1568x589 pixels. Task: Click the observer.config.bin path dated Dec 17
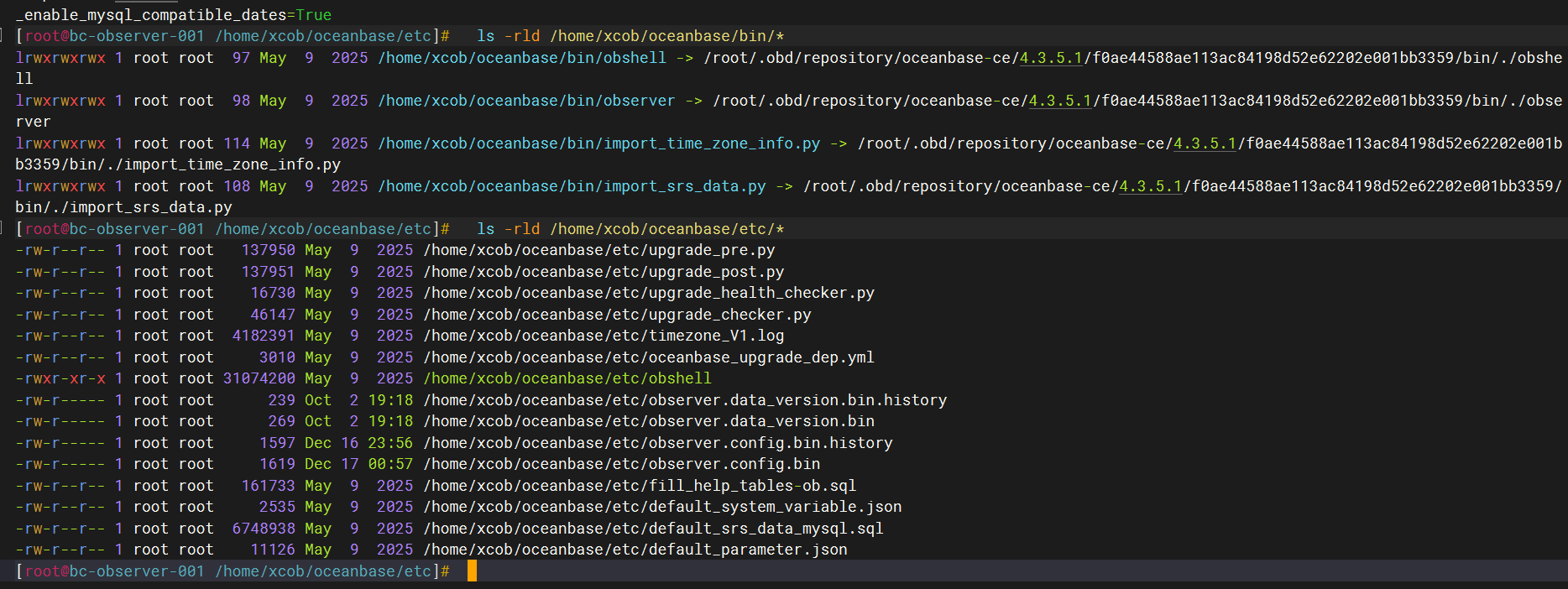621,464
